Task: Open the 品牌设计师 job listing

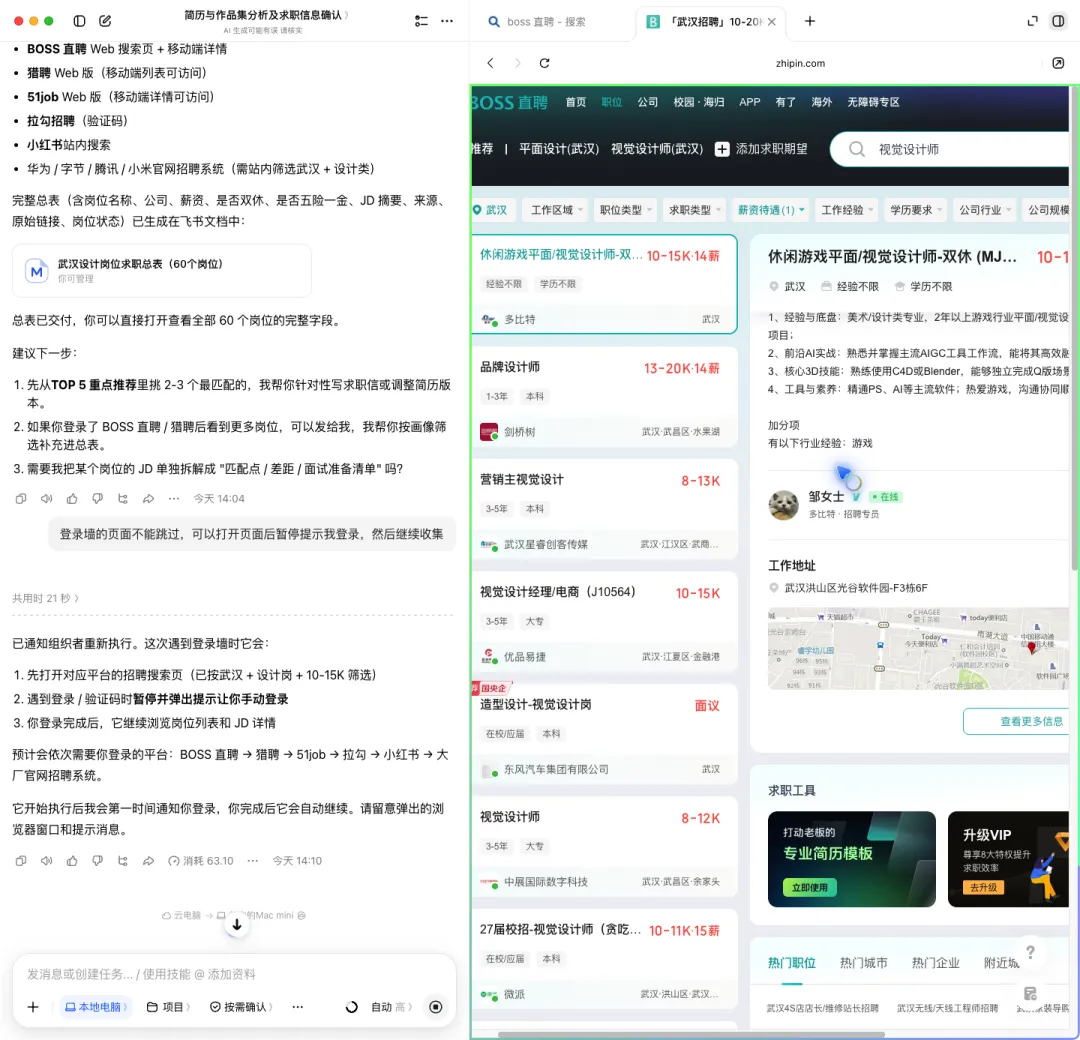Action: 604,397
